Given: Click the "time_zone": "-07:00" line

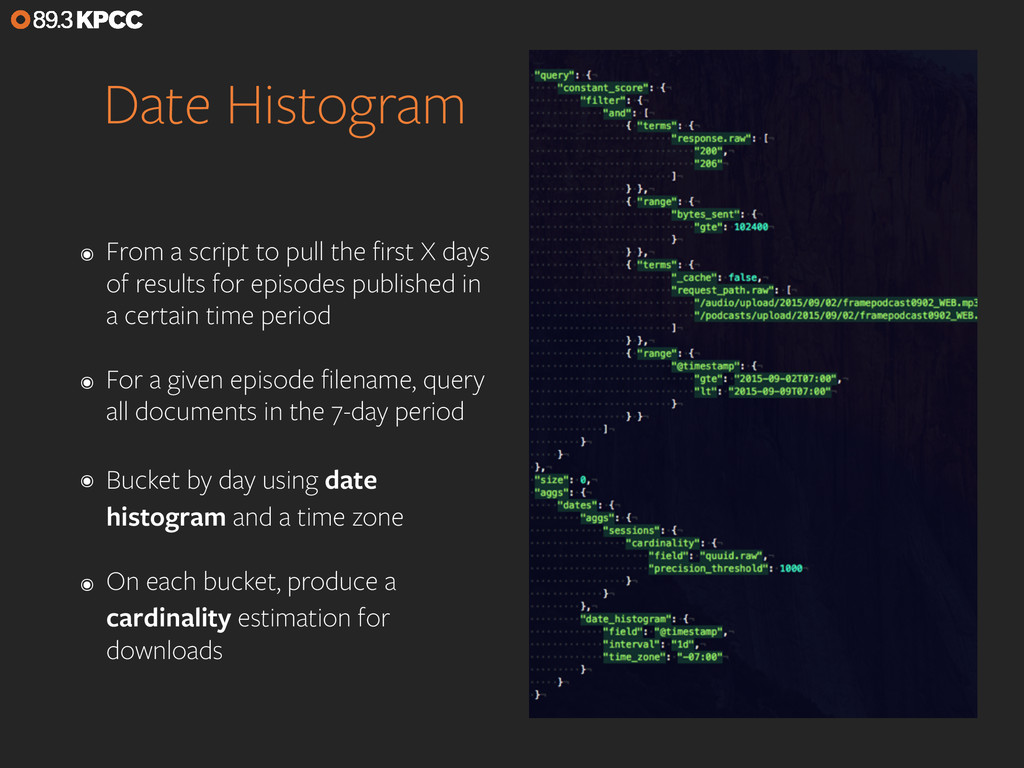Looking at the screenshot, I should (x=663, y=657).
